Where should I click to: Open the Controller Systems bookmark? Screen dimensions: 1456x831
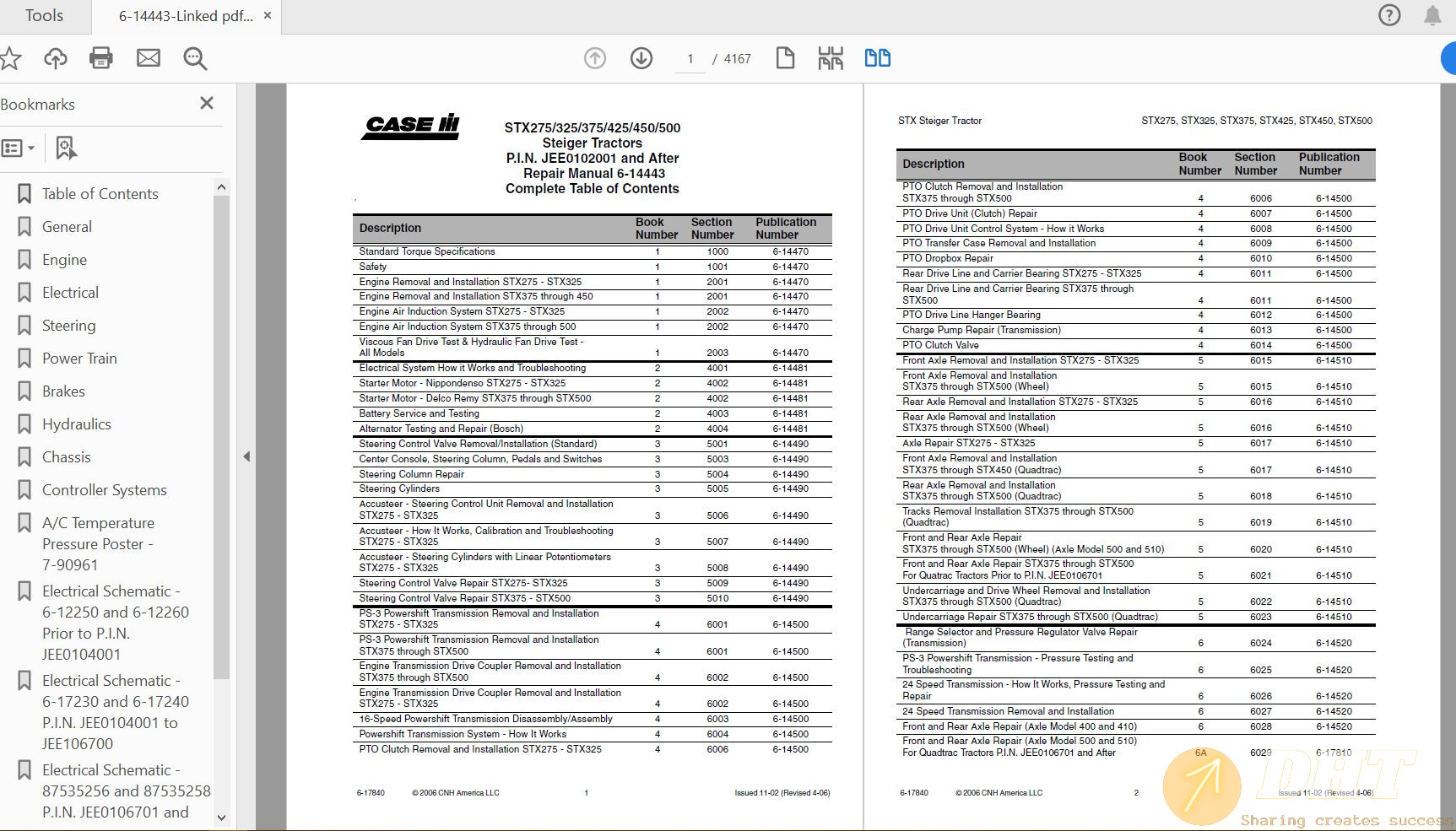coord(105,490)
